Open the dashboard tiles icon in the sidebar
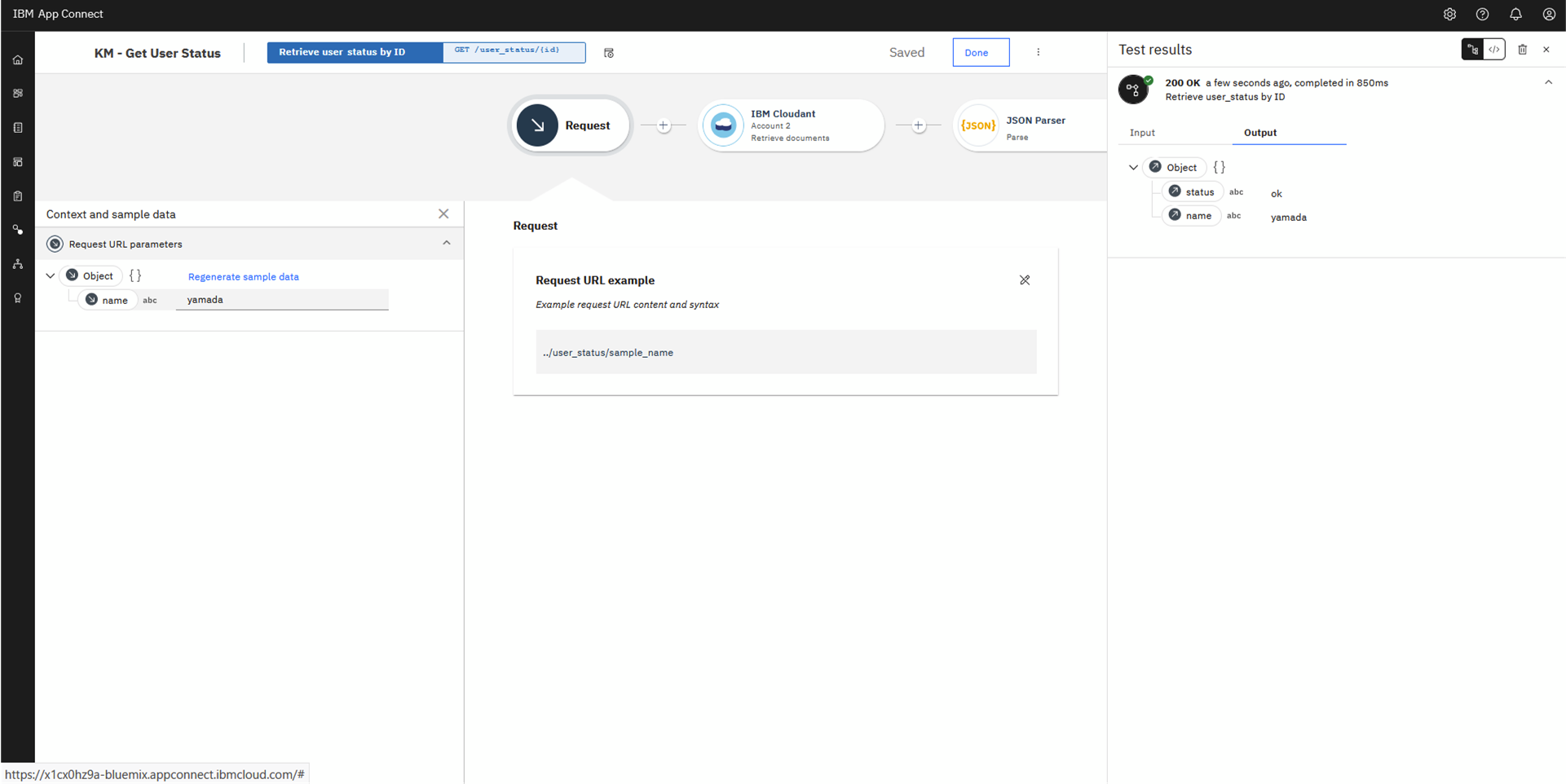This screenshot has width=1566, height=784. (18, 94)
